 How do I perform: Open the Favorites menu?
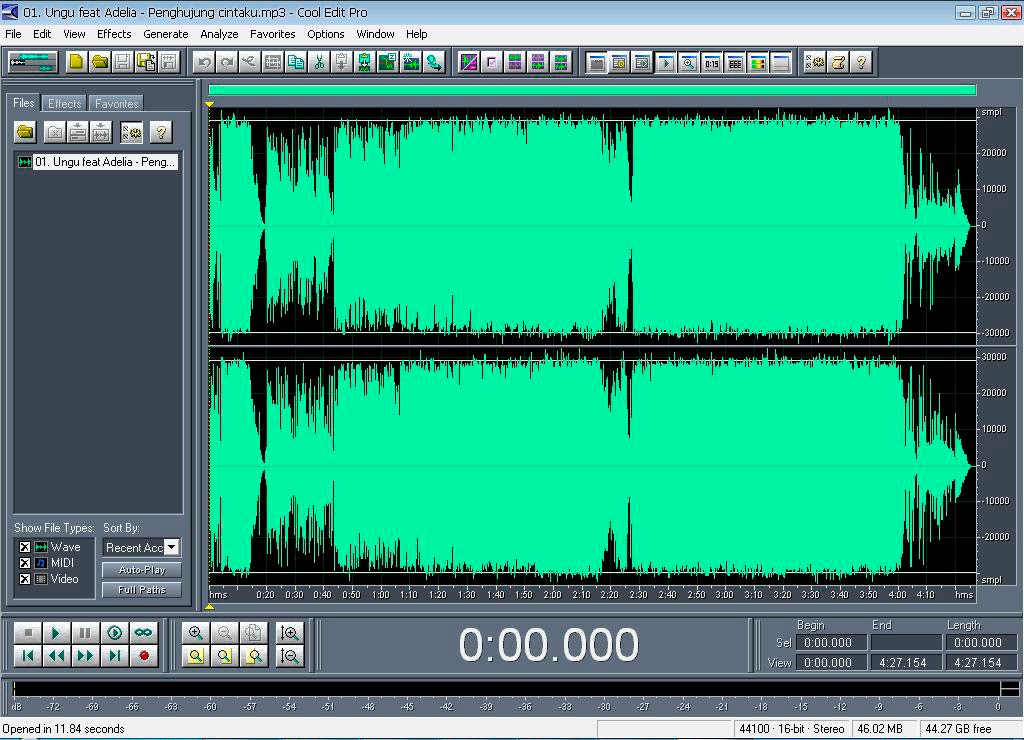[272, 34]
